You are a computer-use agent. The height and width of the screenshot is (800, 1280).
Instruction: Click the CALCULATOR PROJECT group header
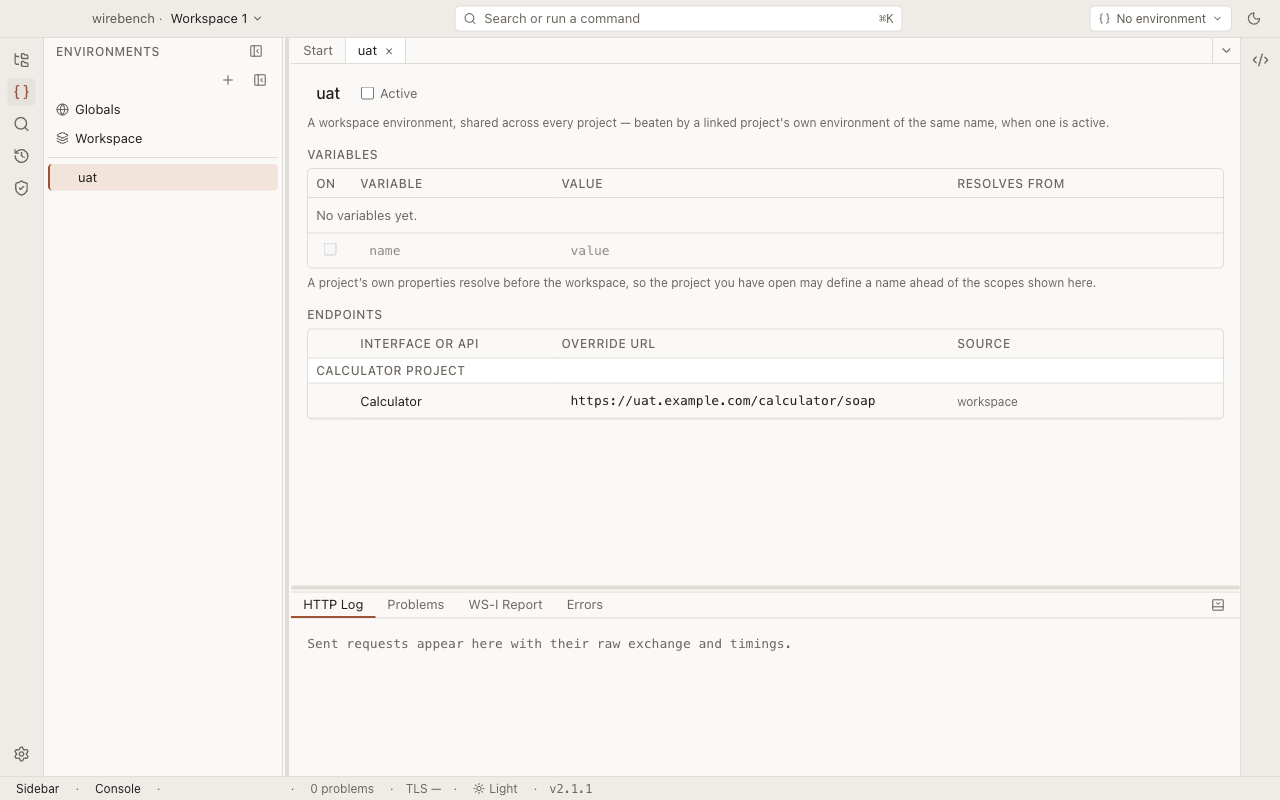(390, 371)
